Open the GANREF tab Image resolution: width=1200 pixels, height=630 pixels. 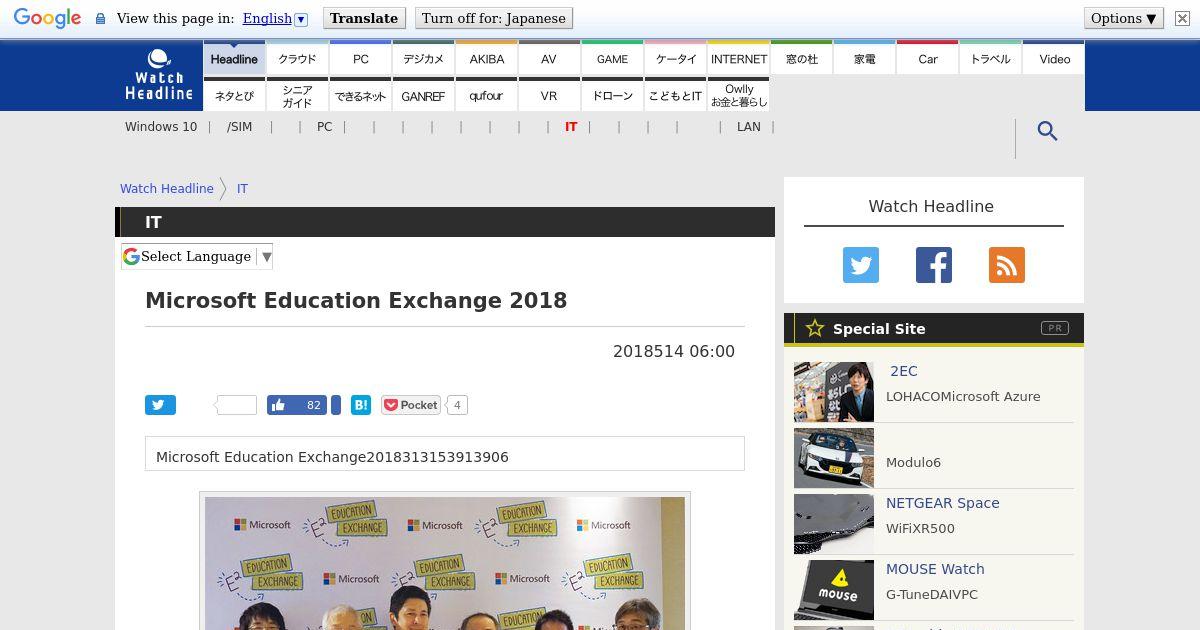423,96
